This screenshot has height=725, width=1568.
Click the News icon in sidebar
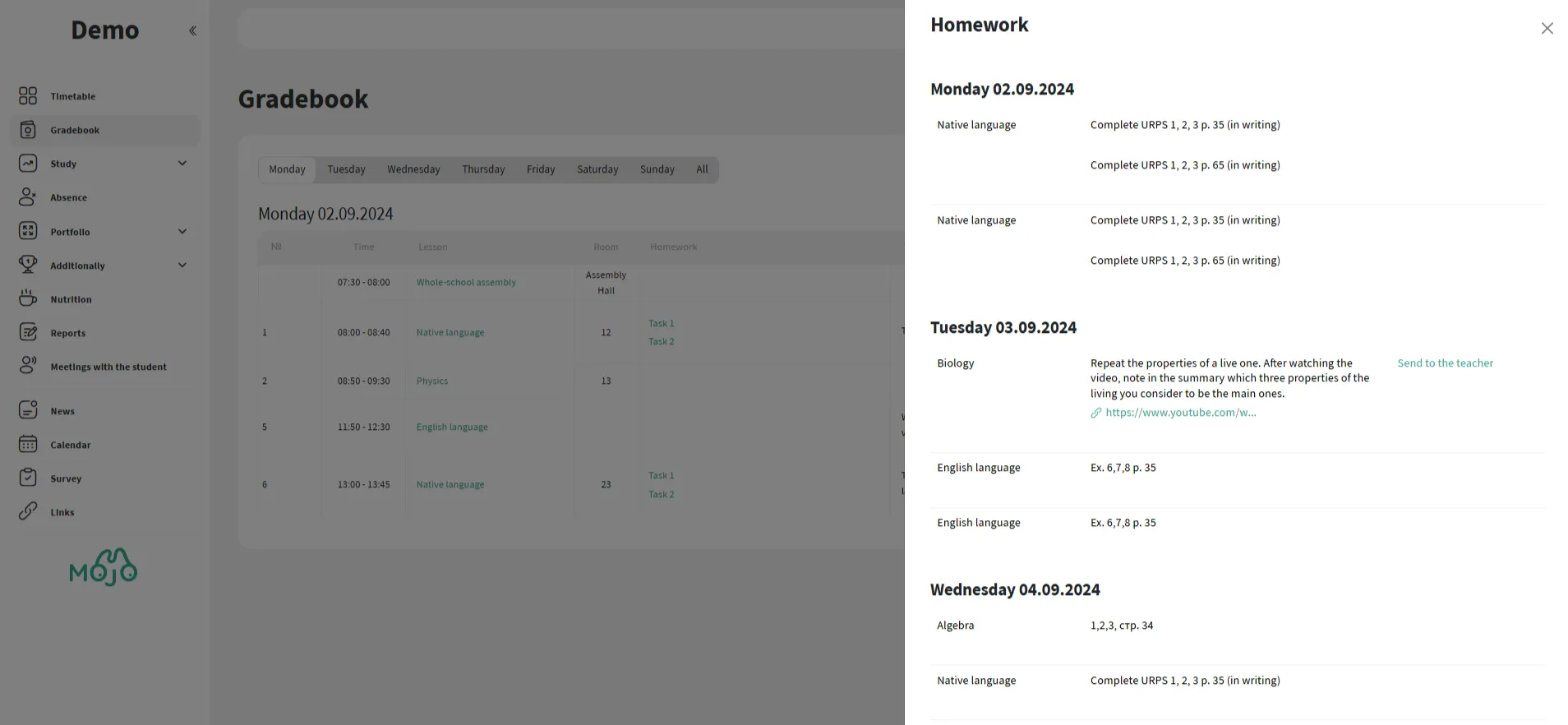coord(28,411)
